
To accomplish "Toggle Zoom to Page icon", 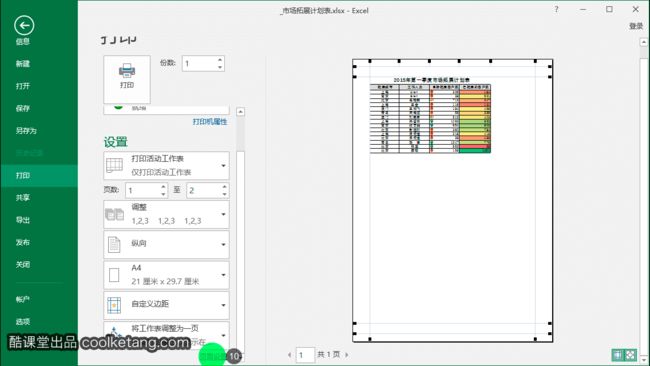I will coord(630,355).
